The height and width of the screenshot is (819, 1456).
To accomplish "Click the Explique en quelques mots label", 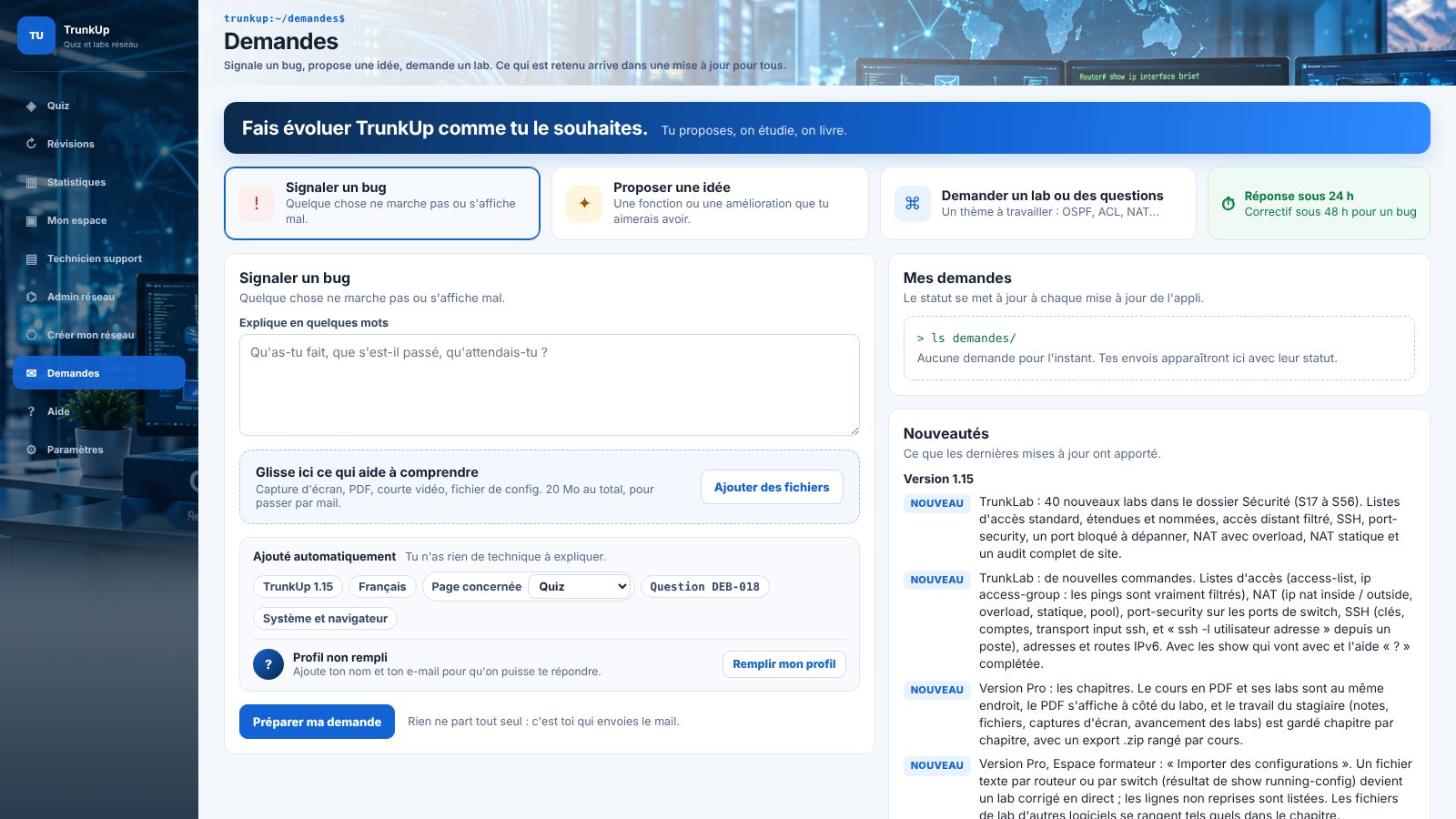I will [314, 323].
